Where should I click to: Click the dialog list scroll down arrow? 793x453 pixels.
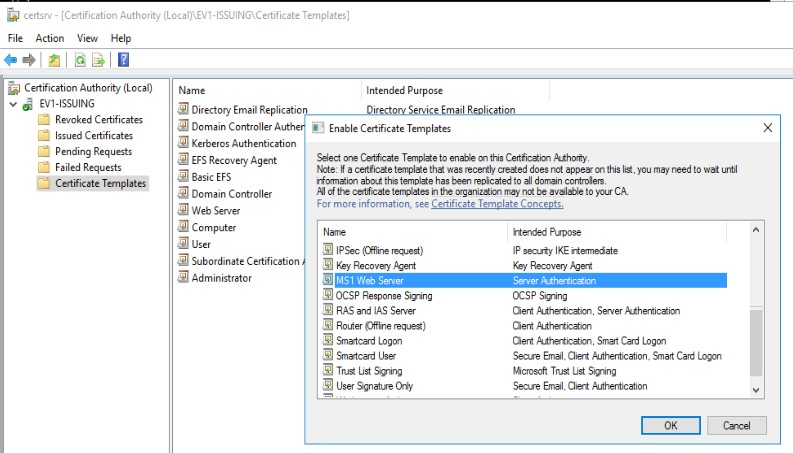tap(756, 390)
